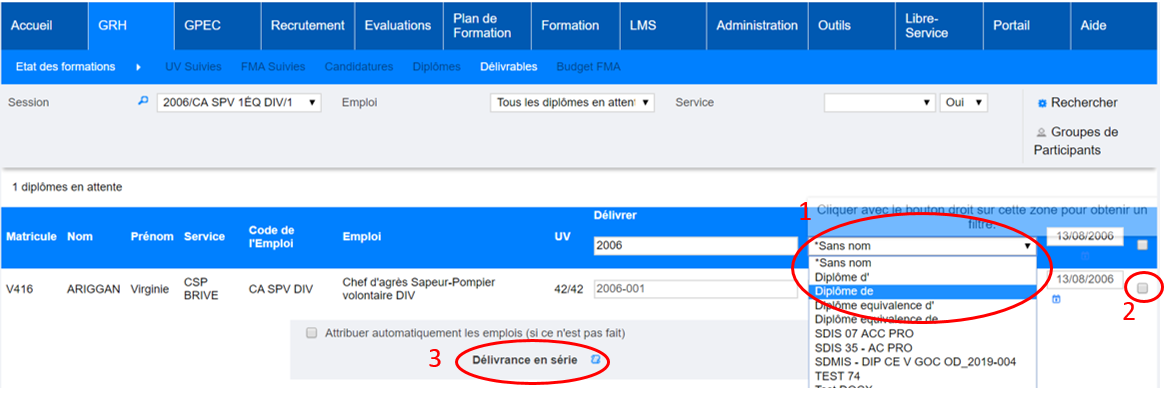Open the GPEC menu tab
The image size is (1166, 401).
(203, 25)
